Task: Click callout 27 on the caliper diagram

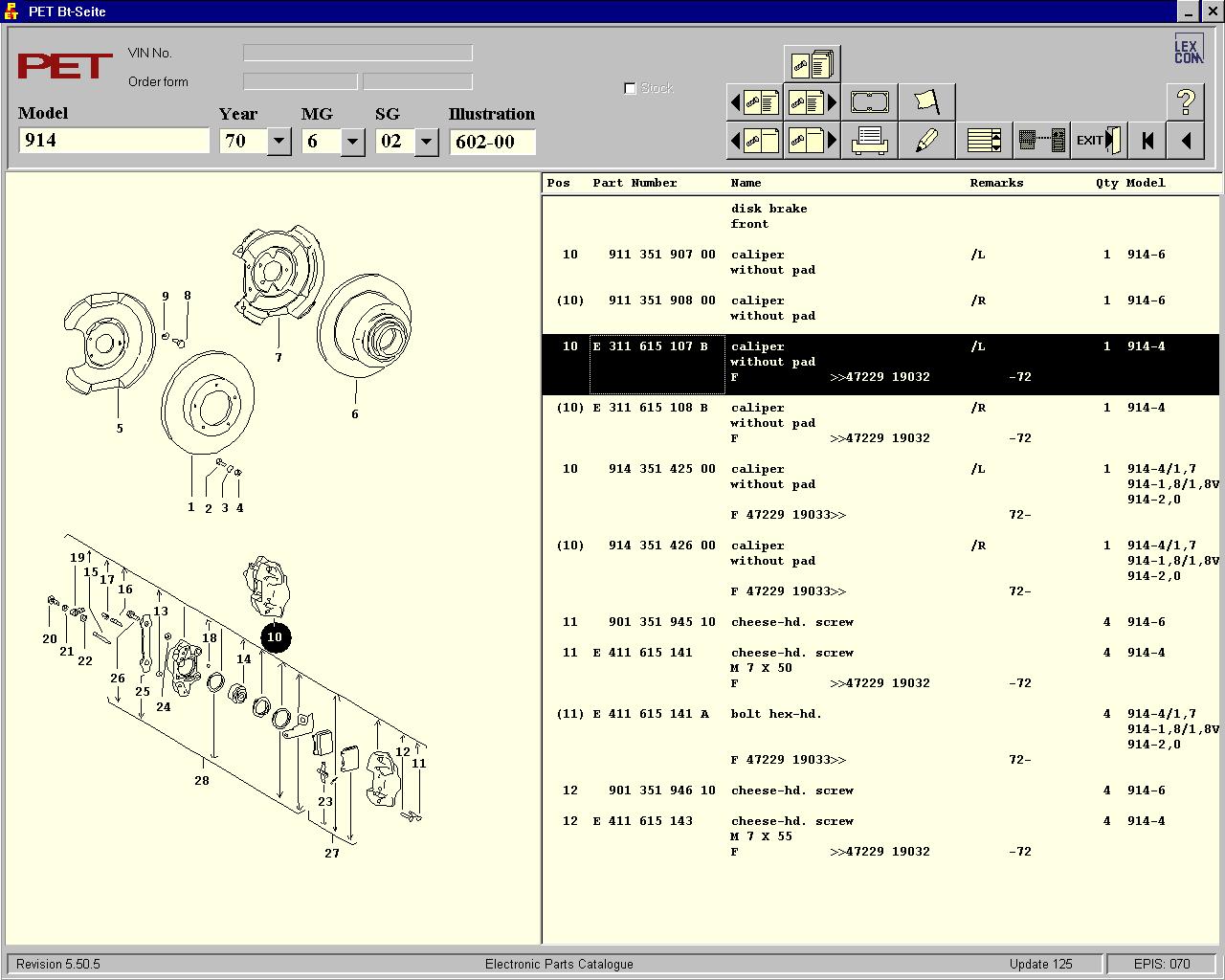Action: click(332, 854)
